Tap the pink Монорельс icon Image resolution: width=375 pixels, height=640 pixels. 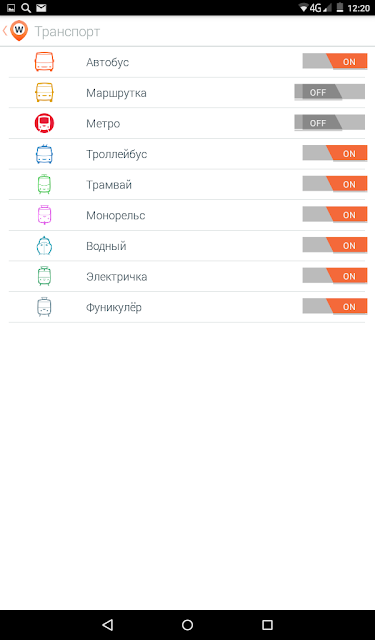(44, 215)
